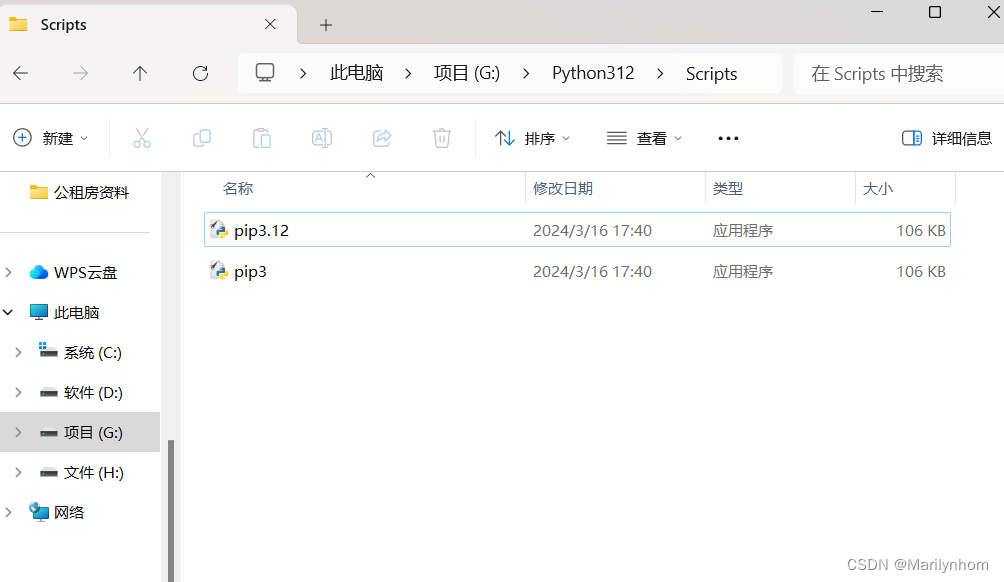Viewport: 1004px width, 582px height.
Task: Expand chevron after Python312 in address bar
Action: 660,74
